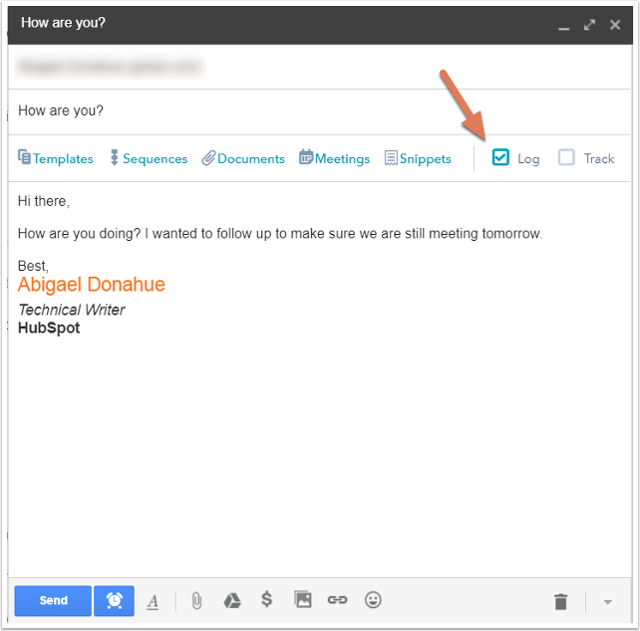The image size is (640, 631).
Task: Pop out the compose window to full-screen
Action: point(590,24)
